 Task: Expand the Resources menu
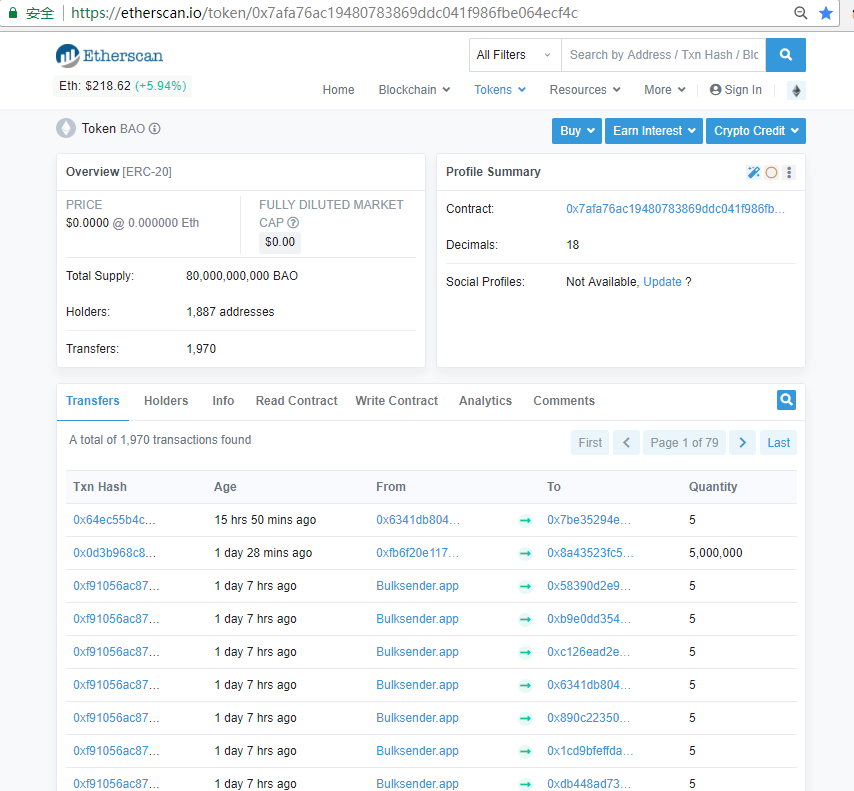tap(585, 90)
